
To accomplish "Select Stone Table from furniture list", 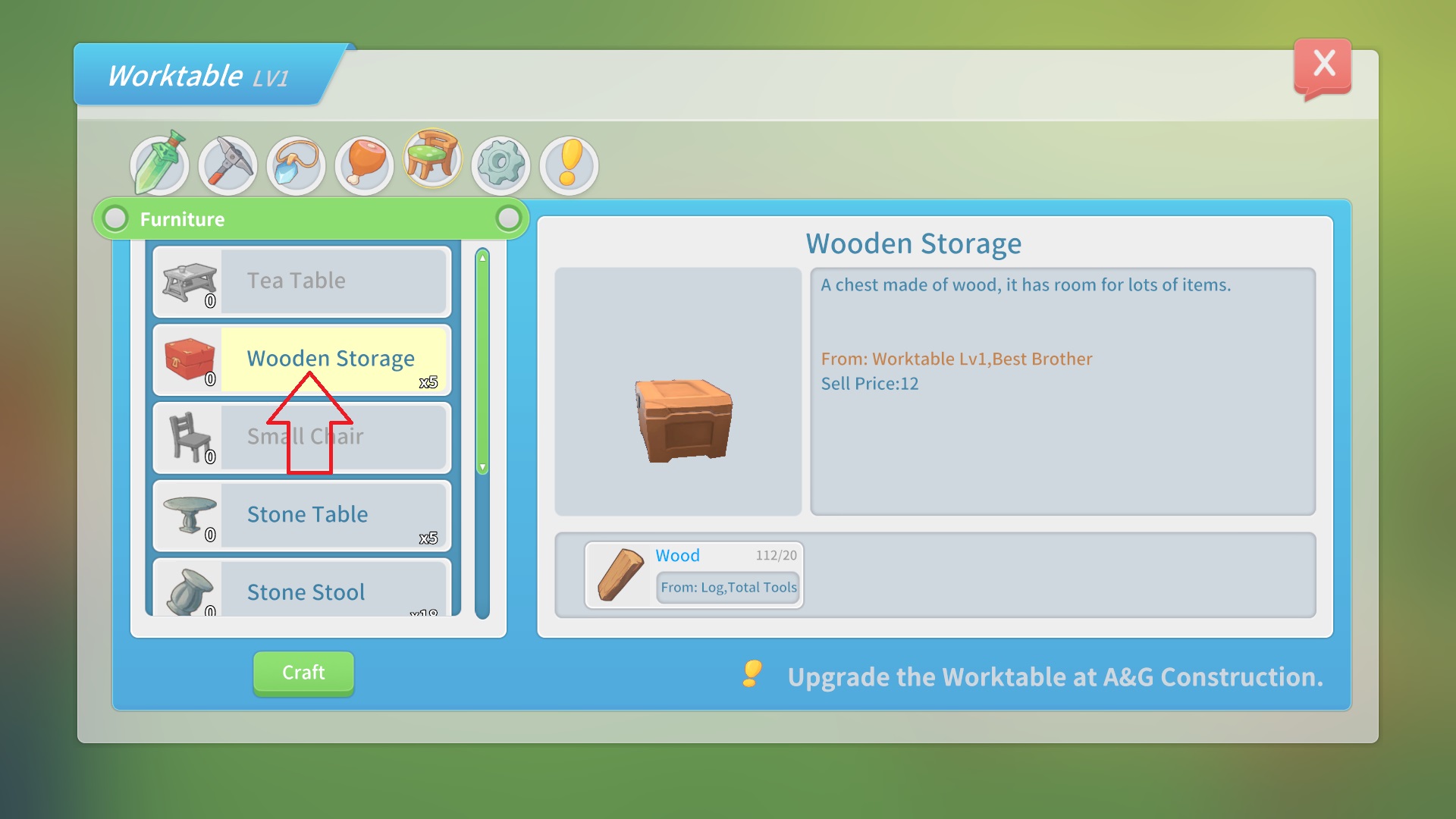I will point(303,513).
